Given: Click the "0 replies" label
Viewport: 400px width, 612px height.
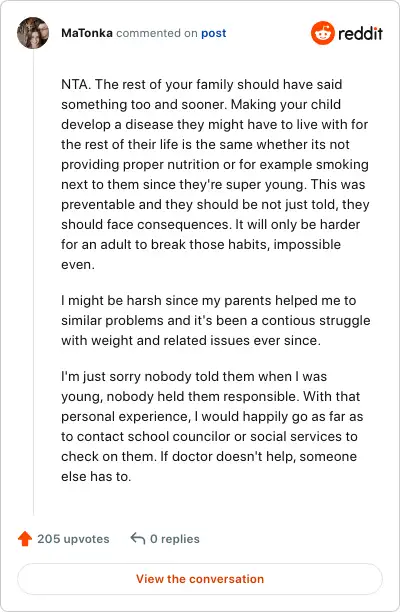Looking at the screenshot, I should 175,539.
